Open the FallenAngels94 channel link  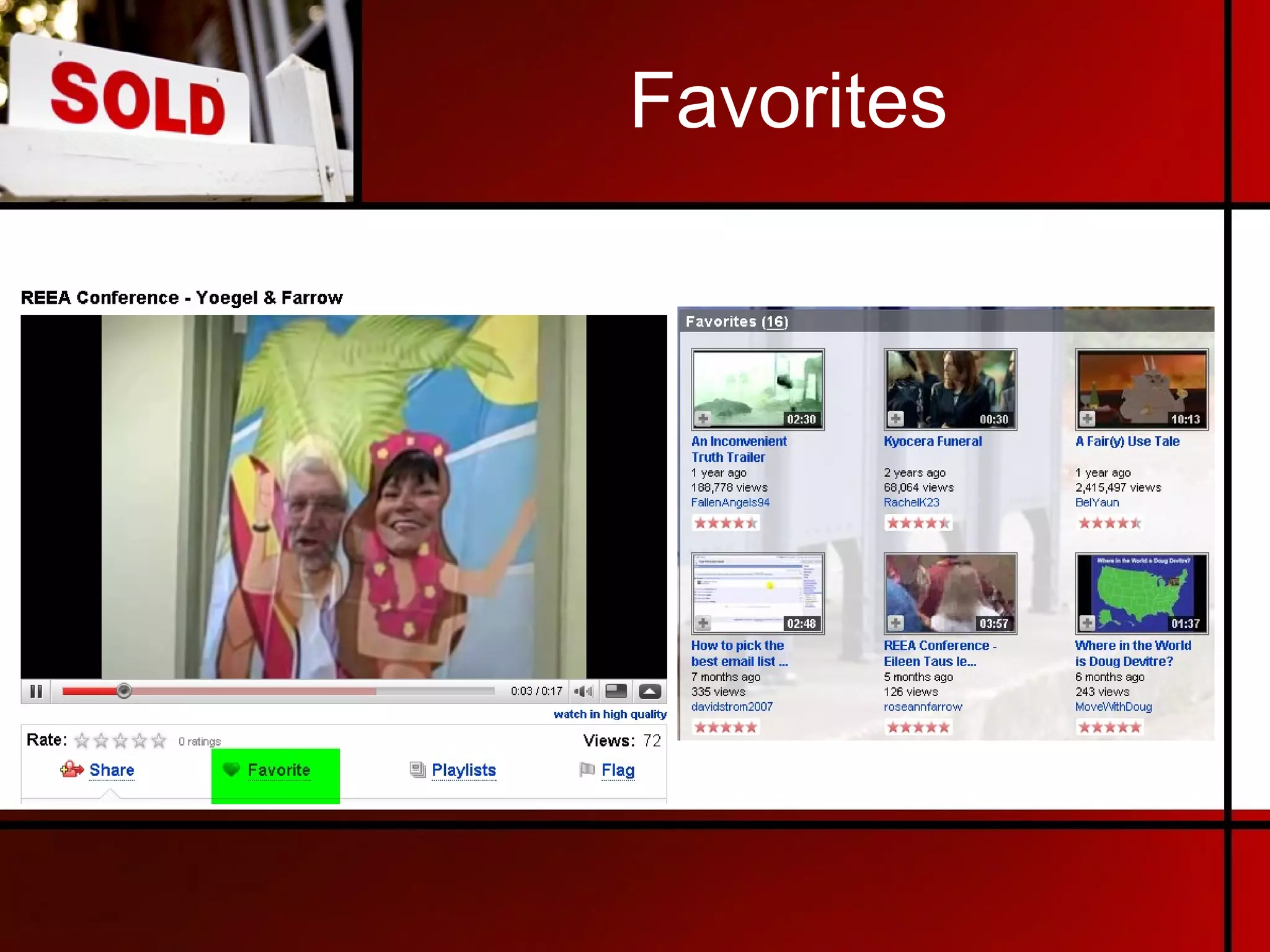point(730,503)
